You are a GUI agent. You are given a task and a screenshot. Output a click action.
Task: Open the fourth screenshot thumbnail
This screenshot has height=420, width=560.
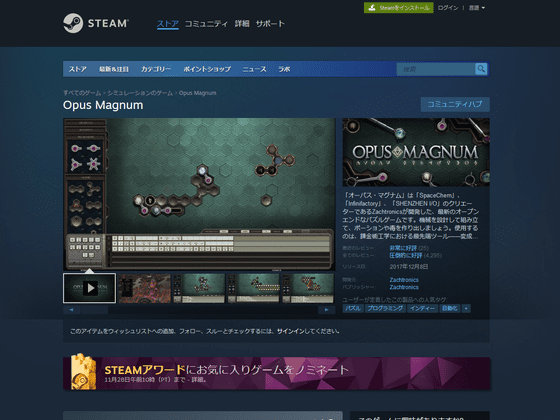(x=254, y=288)
